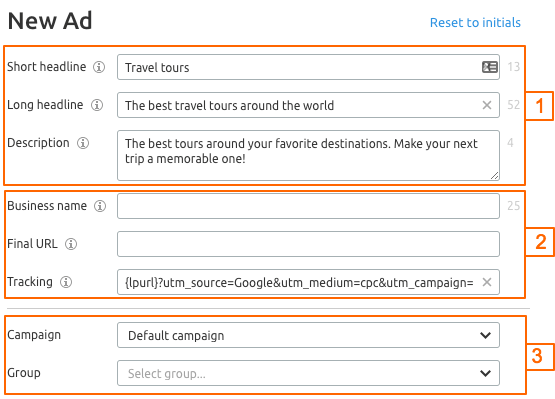Click character counter 52 beside Long headline
Screen dimensions: 555x399
pyautogui.click(x=514, y=105)
